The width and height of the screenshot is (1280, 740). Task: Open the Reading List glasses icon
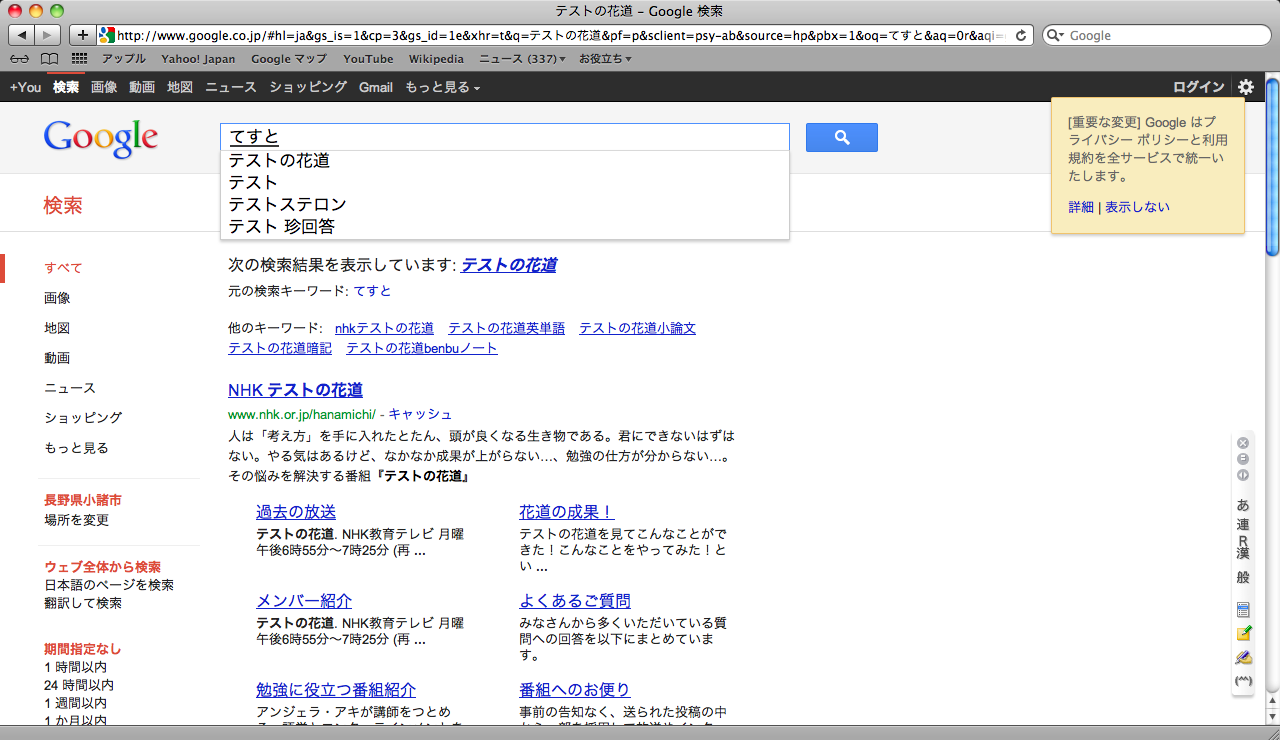[x=18, y=59]
